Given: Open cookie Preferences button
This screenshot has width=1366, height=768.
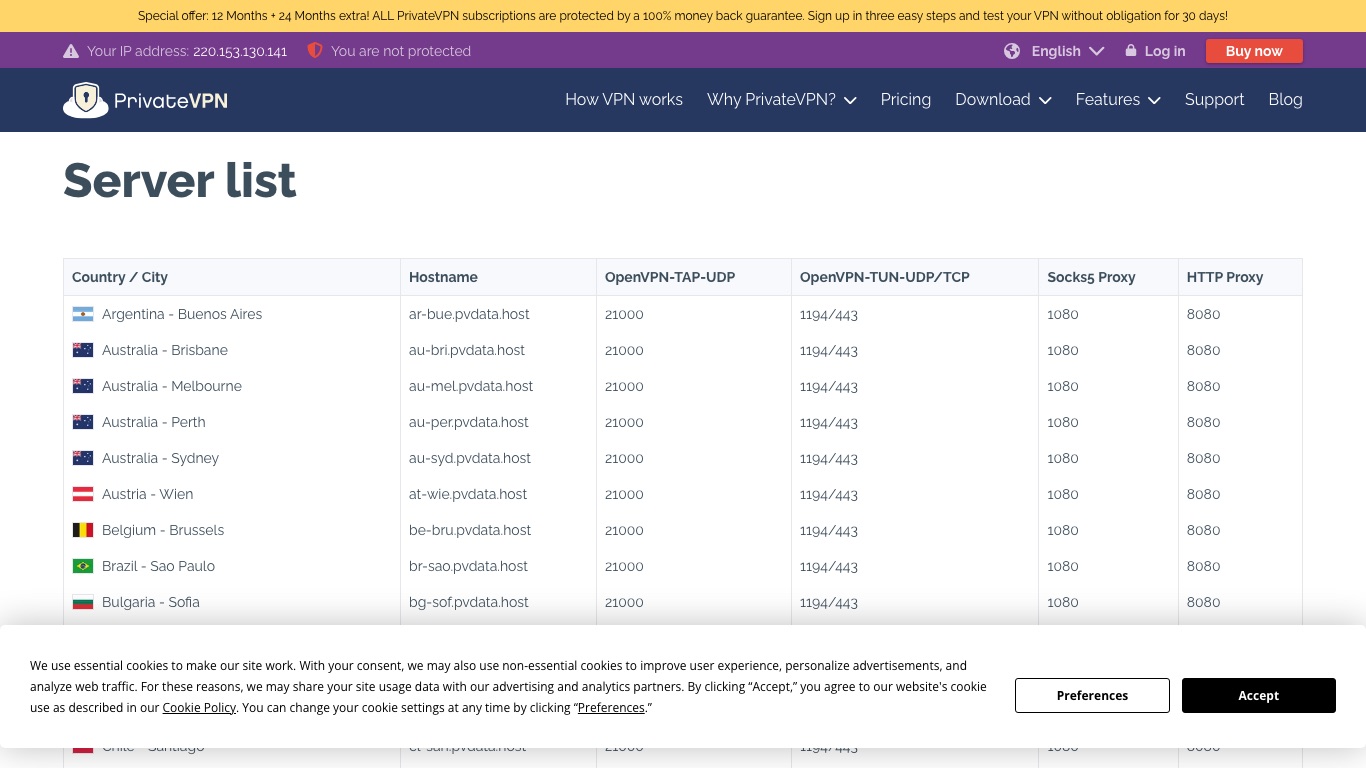Looking at the screenshot, I should [1092, 695].
